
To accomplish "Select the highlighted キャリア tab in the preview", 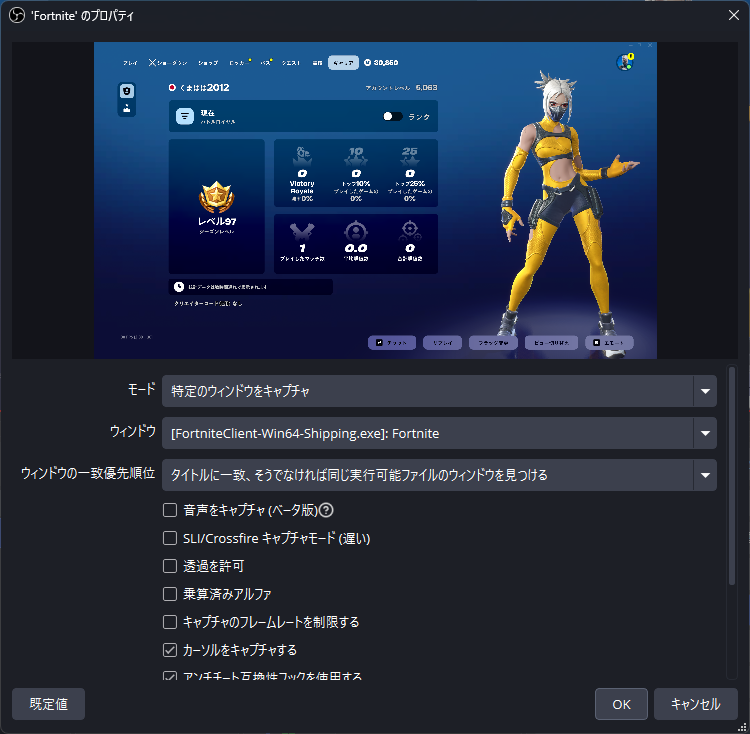I will [x=343, y=63].
